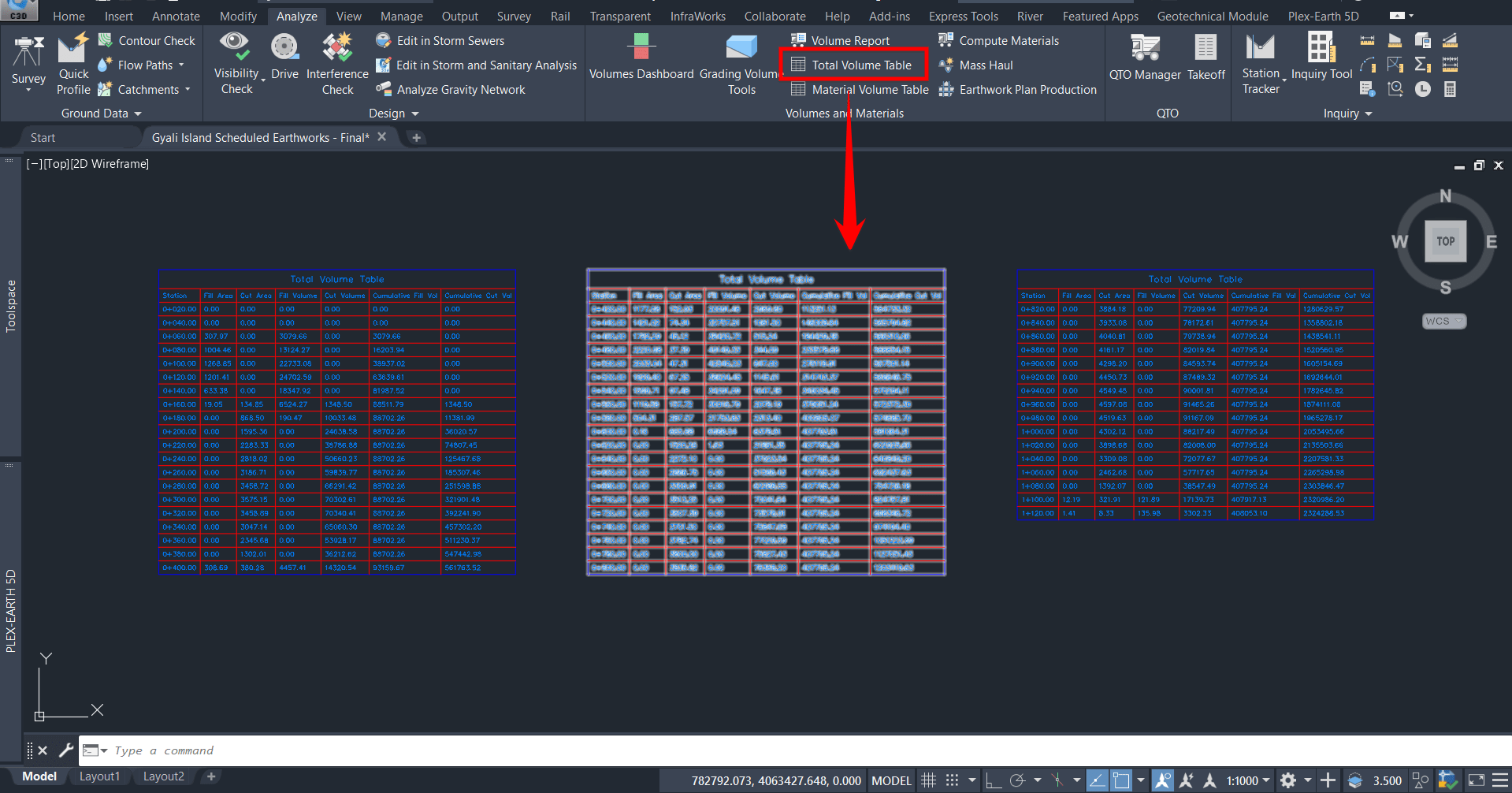Switch to the Layout2 tab
The image size is (1512, 793).
coord(163,776)
